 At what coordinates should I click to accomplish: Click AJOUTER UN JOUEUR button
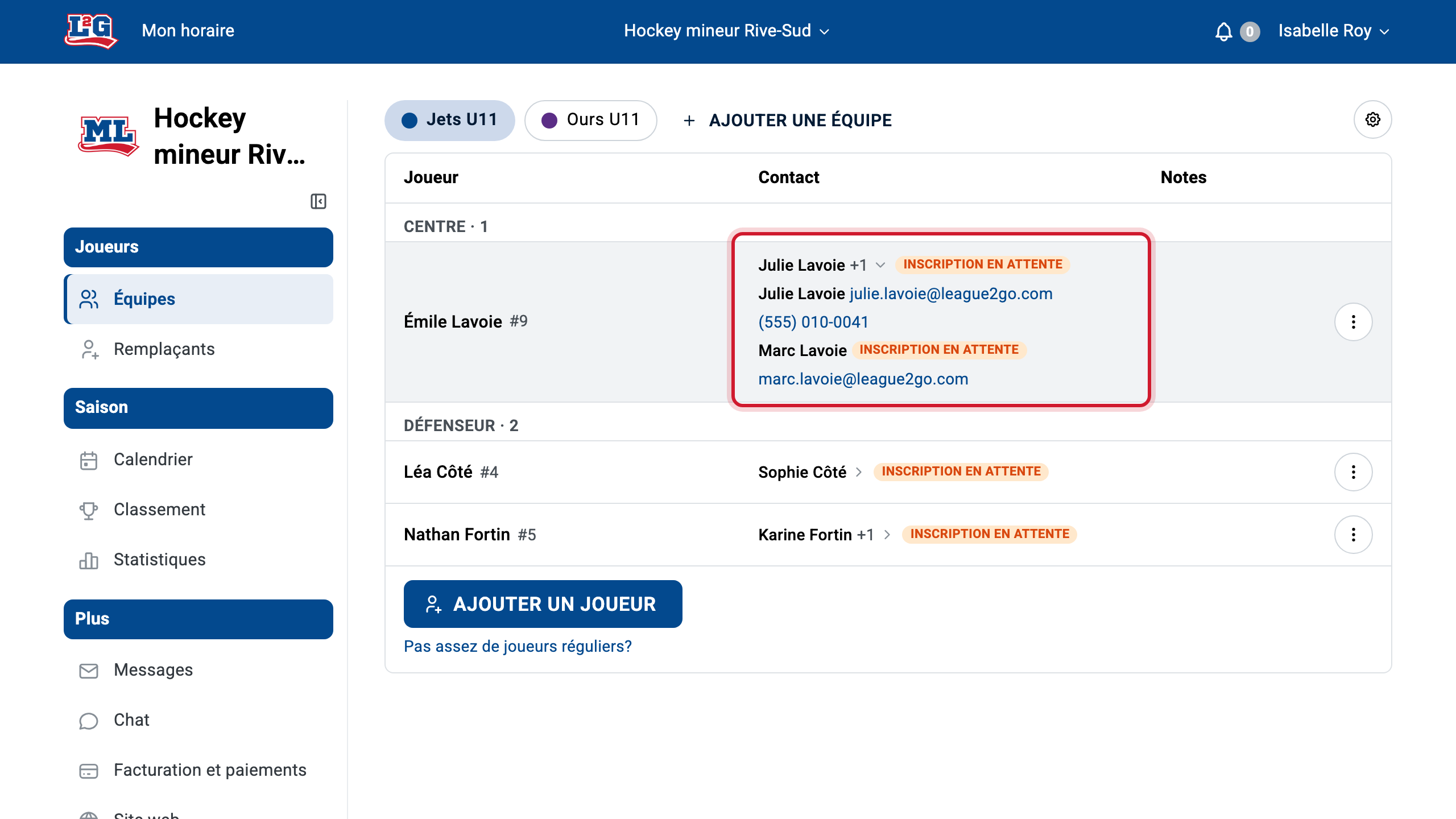click(543, 604)
